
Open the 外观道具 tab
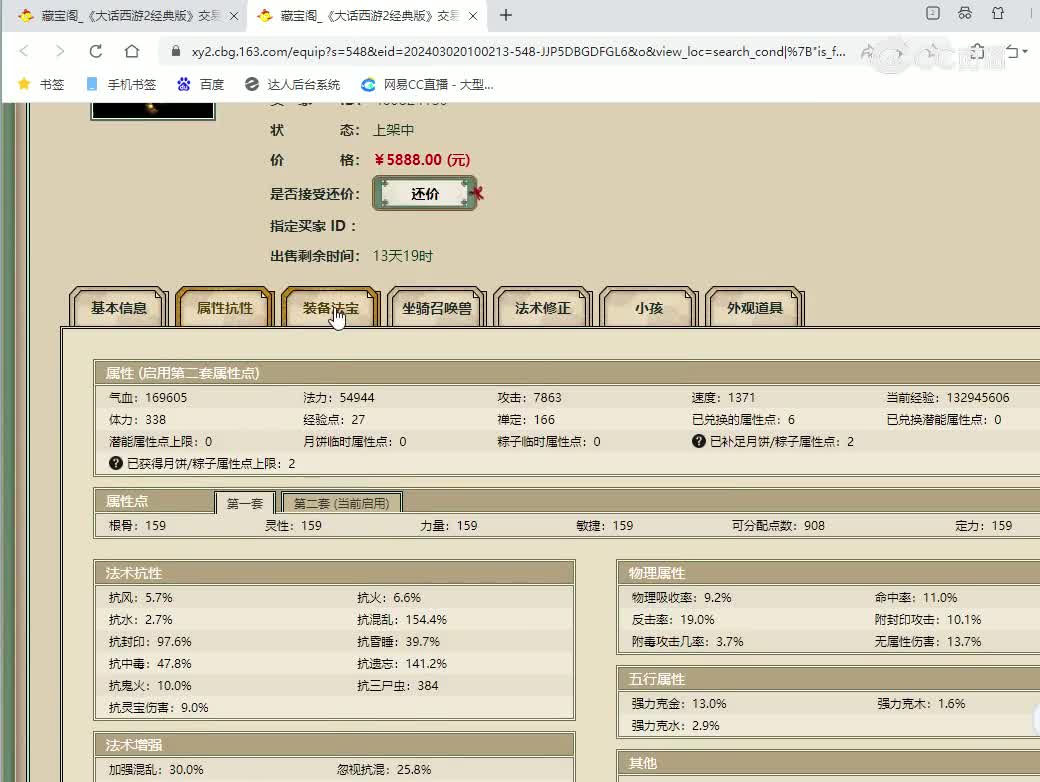755,308
